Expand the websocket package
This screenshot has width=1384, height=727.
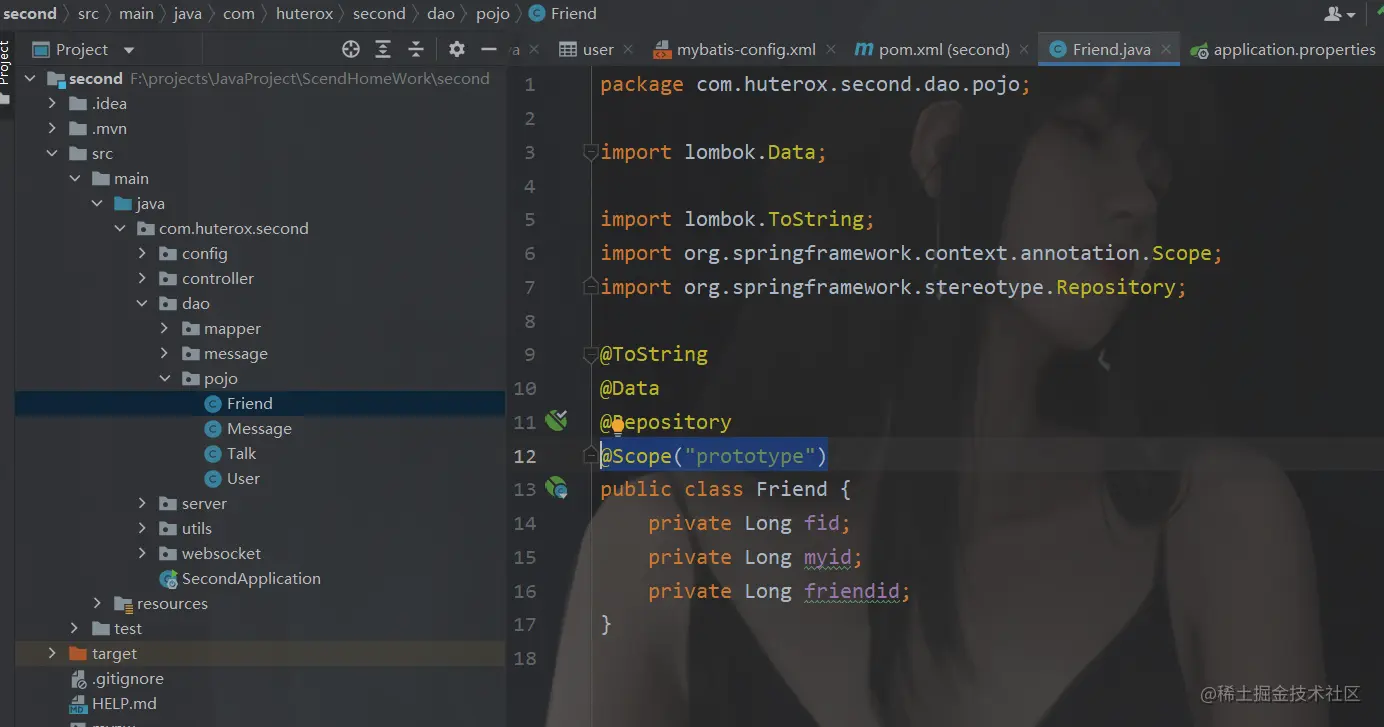click(x=142, y=554)
